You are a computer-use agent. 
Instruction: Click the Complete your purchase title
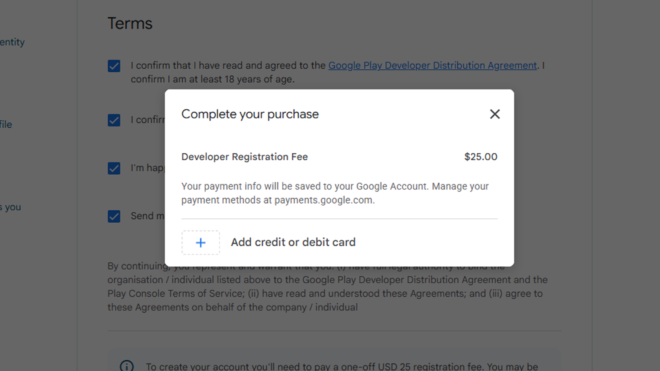250,114
